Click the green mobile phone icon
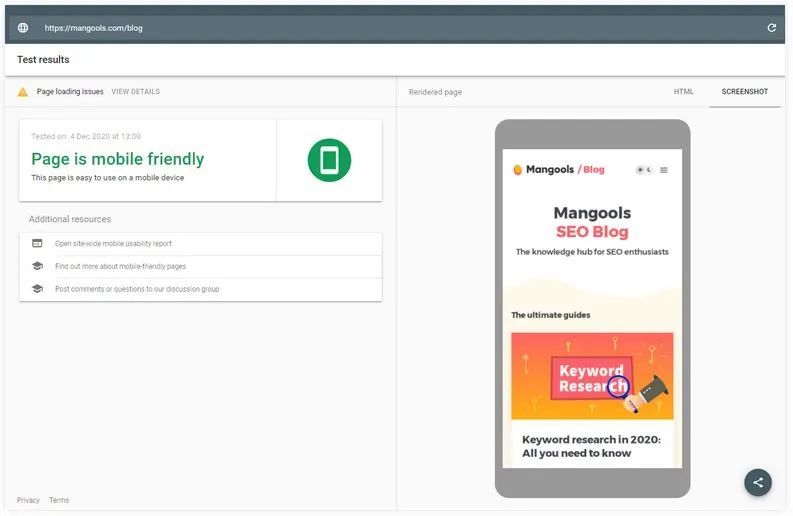The height and width of the screenshot is (516, 793). (329, 160)
